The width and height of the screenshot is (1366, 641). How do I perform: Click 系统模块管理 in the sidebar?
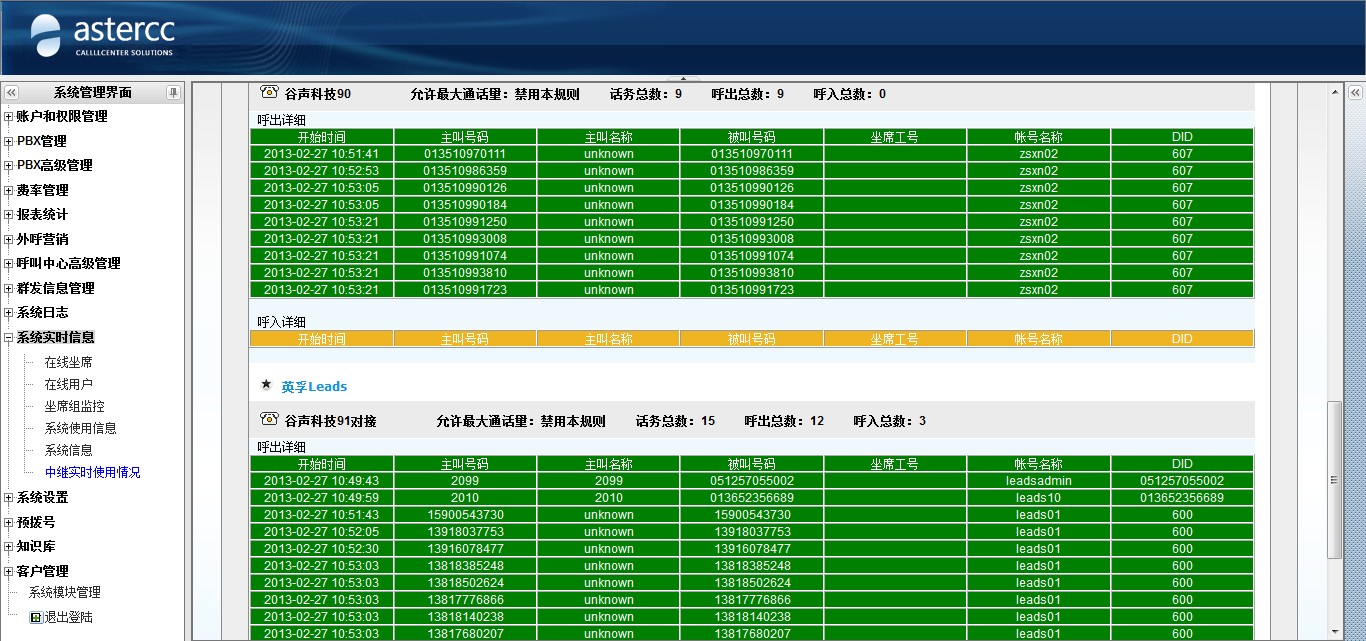click(x=64, y=592)
